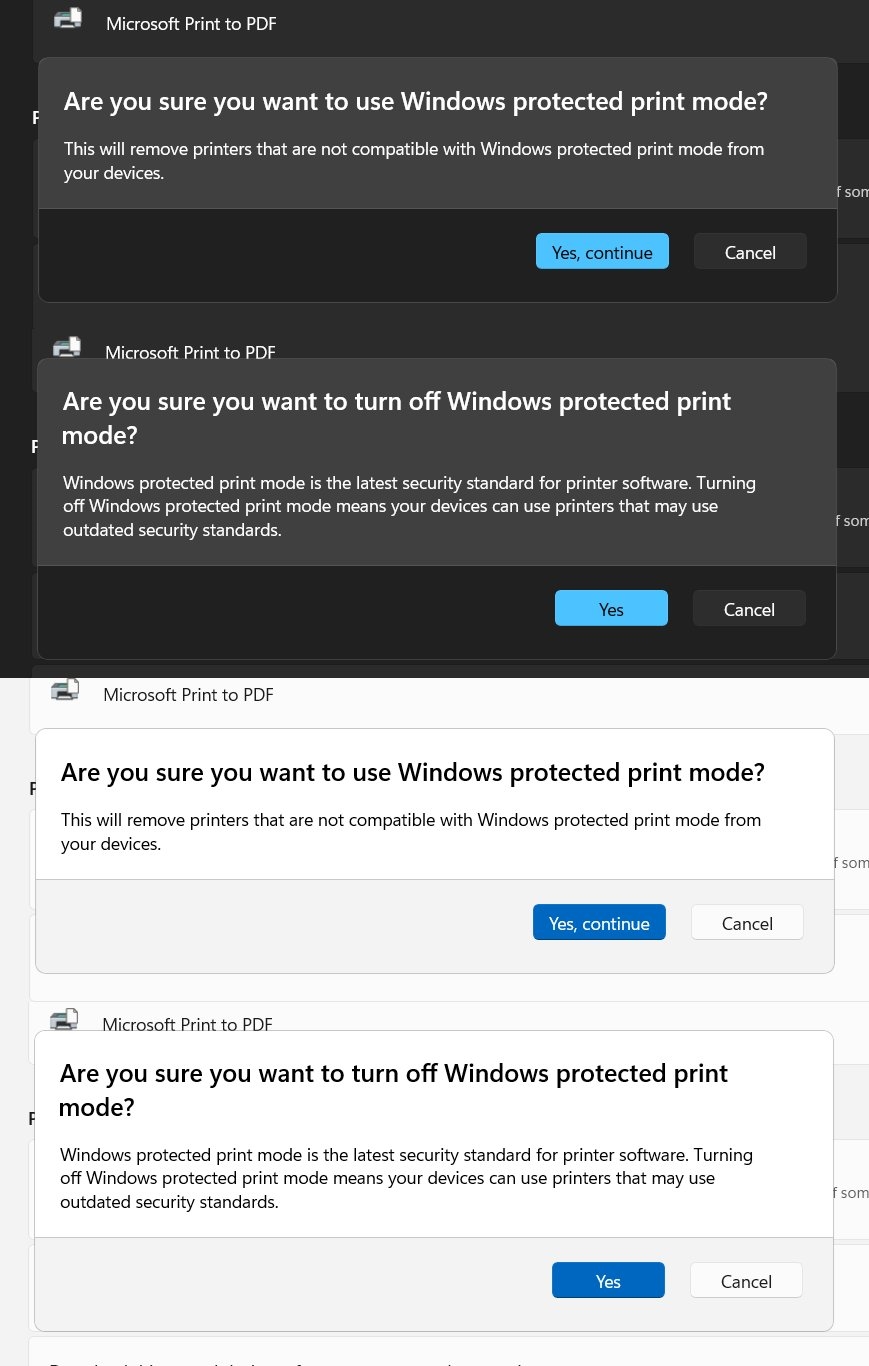This screenshot has height=1366, width=869.
Task: Click the dark dialog's 'turn off' heading text
Action: point(397,417)
